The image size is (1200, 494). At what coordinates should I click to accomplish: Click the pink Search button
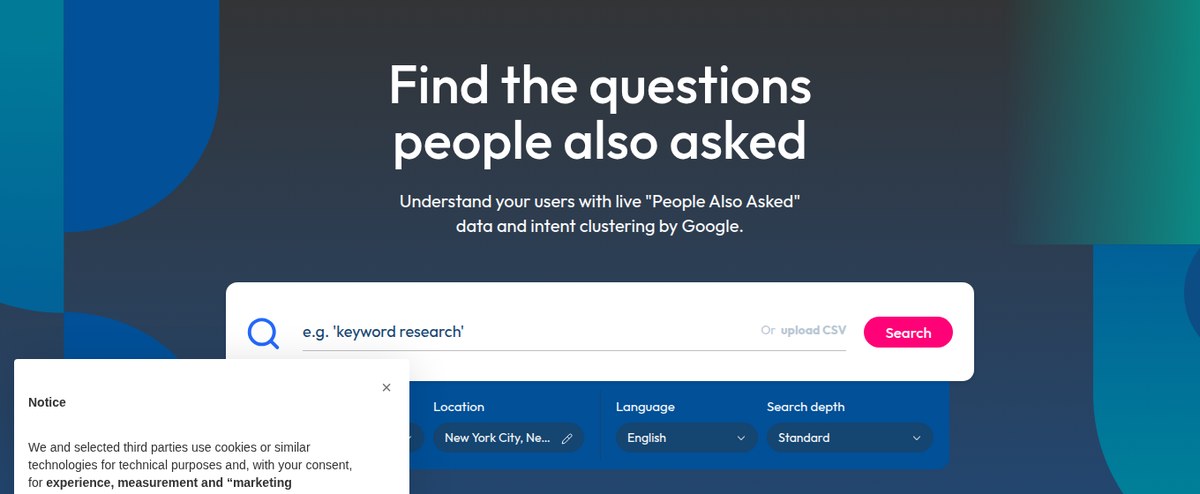tap(908, 333)
